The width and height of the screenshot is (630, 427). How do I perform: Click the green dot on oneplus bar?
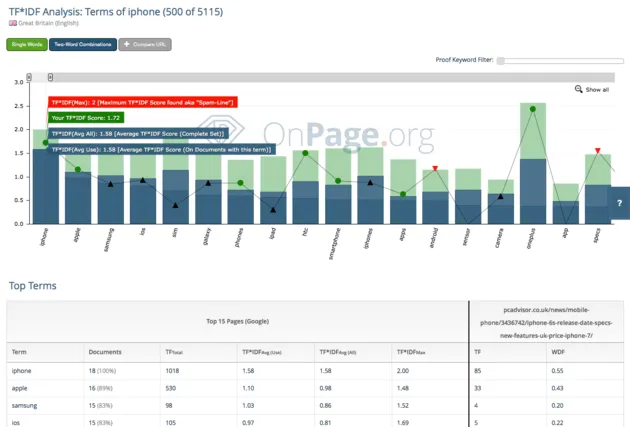(533, 109)
